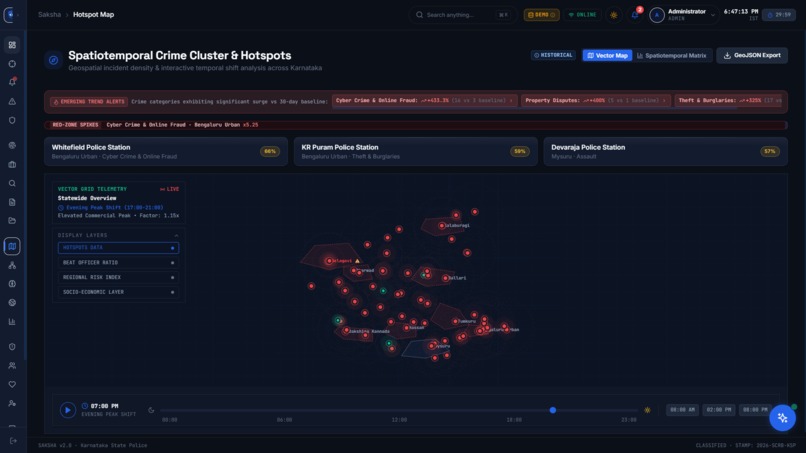Select the active map icon in sidebar
The width and height of the screenshot is (806, 453).
tap(12, 246)
